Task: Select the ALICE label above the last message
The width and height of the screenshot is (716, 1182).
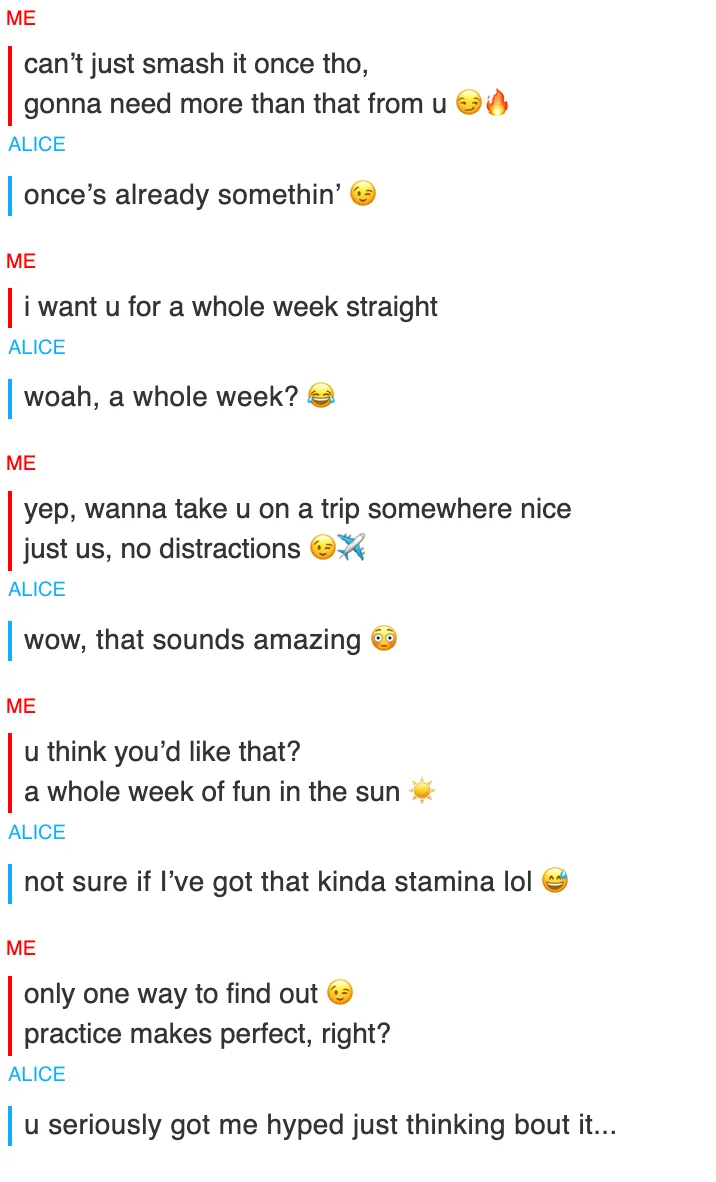Action: coord(37,1073)
